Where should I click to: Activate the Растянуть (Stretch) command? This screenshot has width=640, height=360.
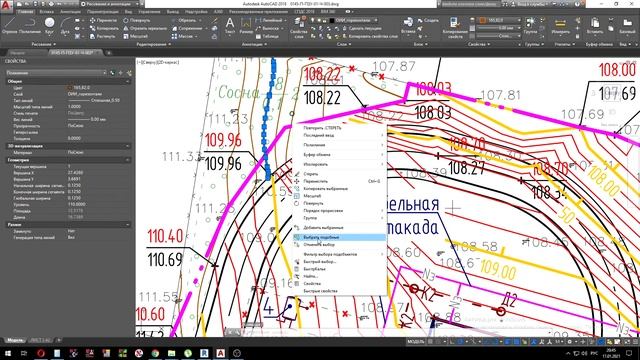tap(103, 36)
